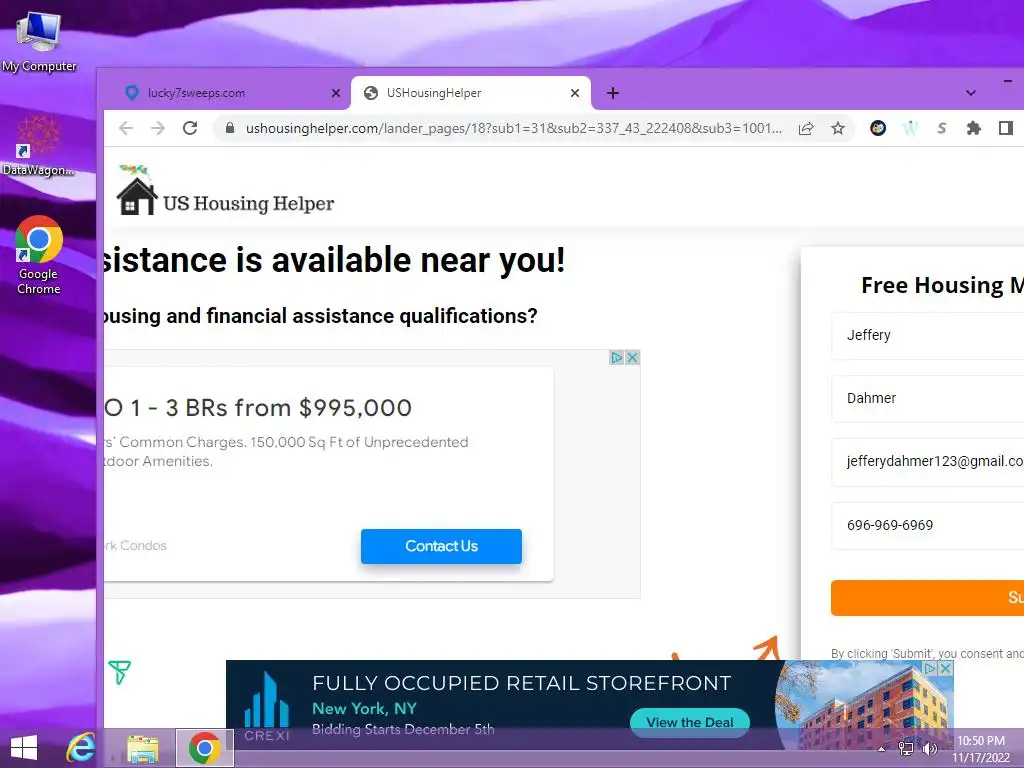
Task: View site security lock info
Action: 230,128
